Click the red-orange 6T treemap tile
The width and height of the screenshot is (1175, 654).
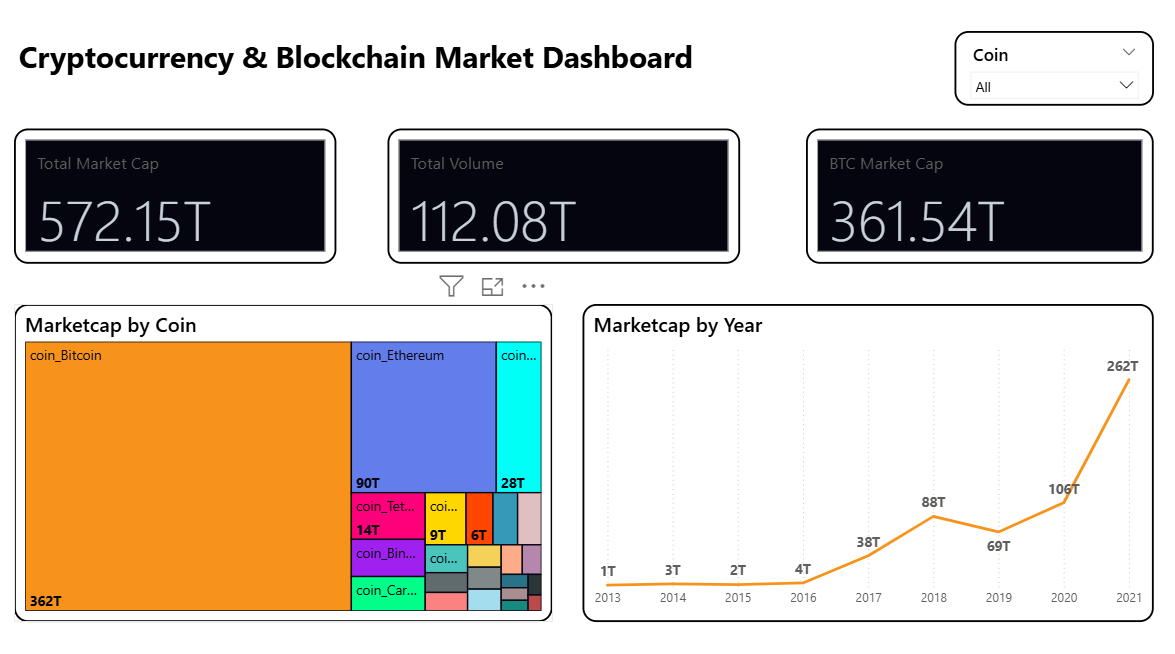480,518
